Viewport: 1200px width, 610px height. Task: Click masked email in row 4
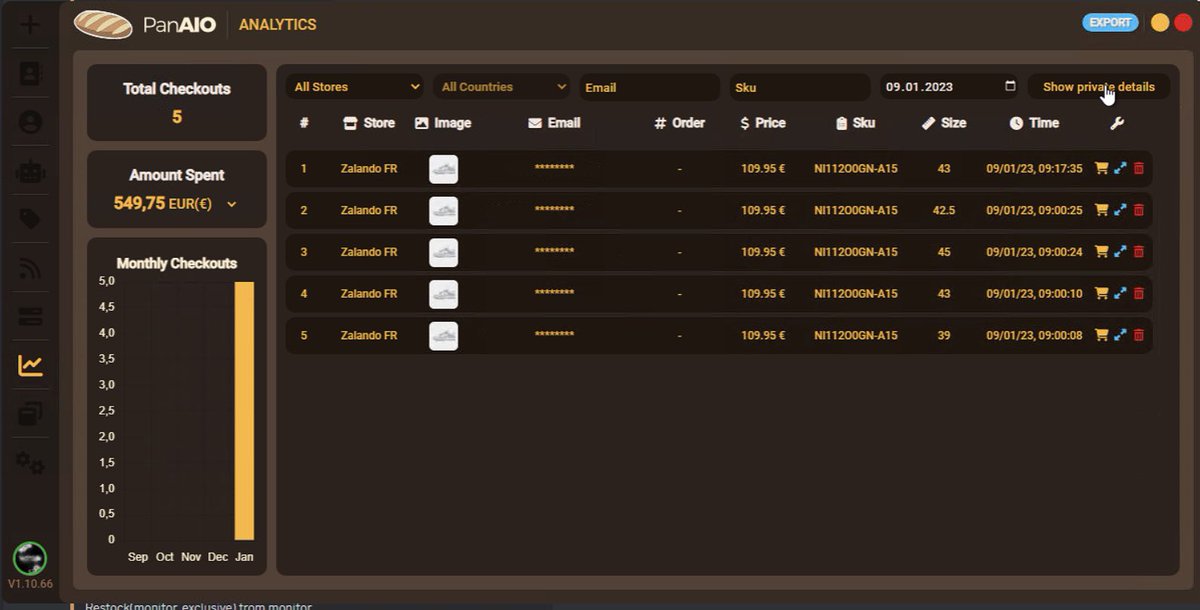[554, 292]
